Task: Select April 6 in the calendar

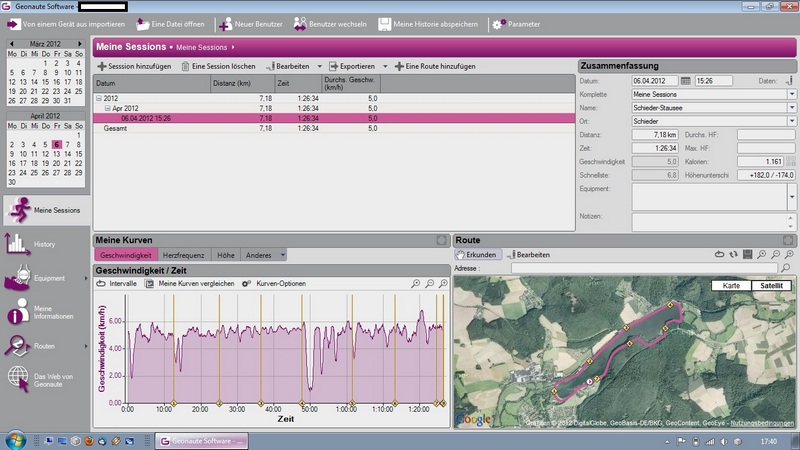Action: pyautogui.click(x=57, y=144)
